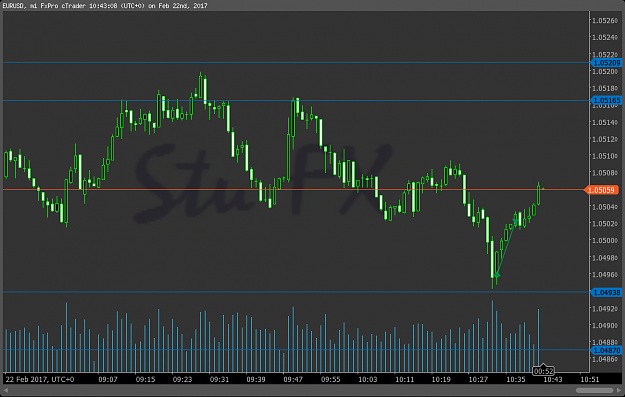Click the 1.05000 price scale value
625x397 pixels.
coord(605,240)
